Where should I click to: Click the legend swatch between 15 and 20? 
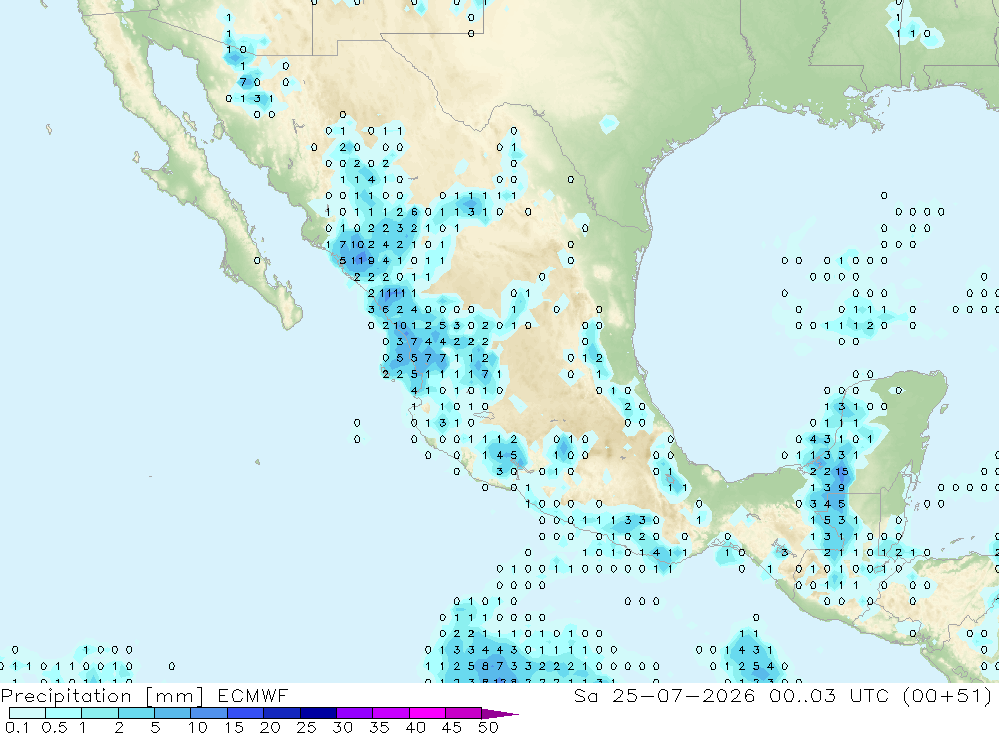coord(246,713)
